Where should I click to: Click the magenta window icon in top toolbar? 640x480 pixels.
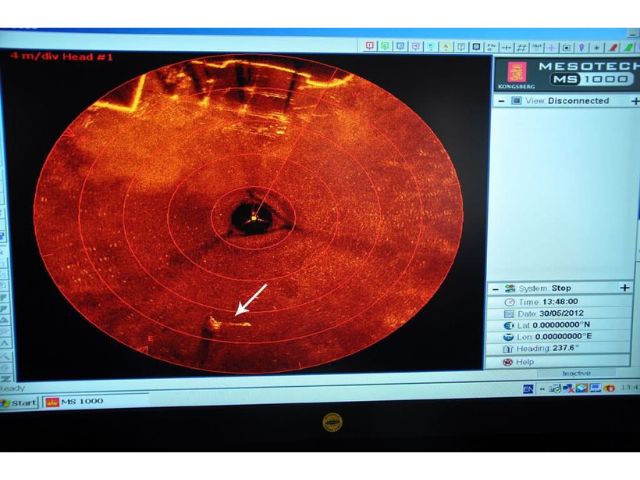[x=416, y=47]
